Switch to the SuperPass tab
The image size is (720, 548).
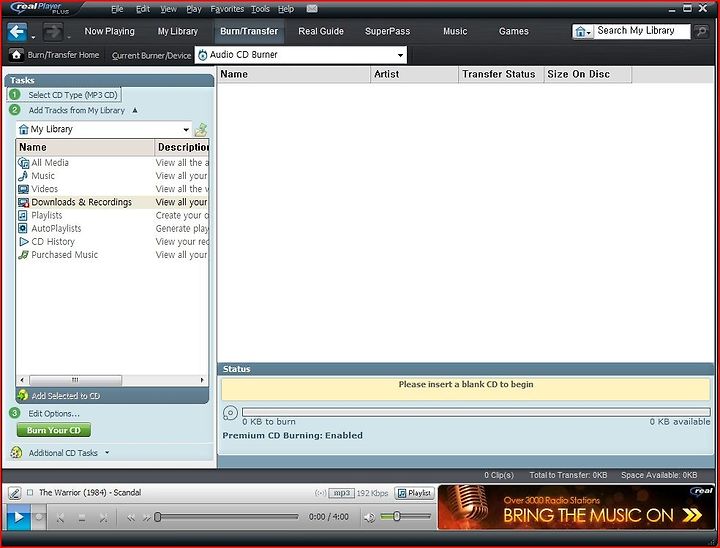click(x=388, y=31)
